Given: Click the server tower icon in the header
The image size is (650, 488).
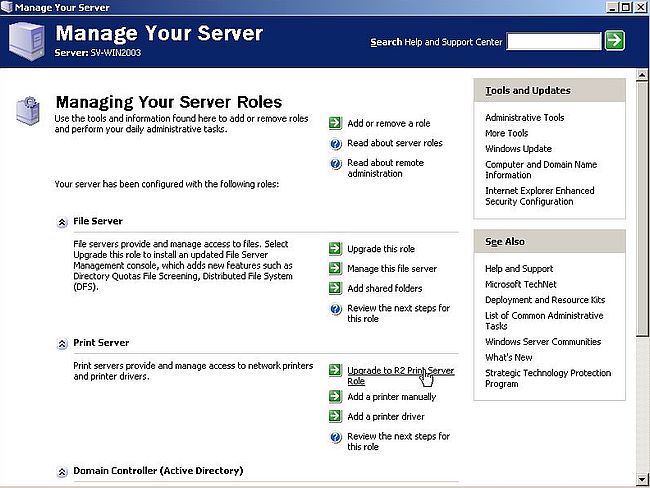Looking at the screenshot, I should click(x=27, y=41).
